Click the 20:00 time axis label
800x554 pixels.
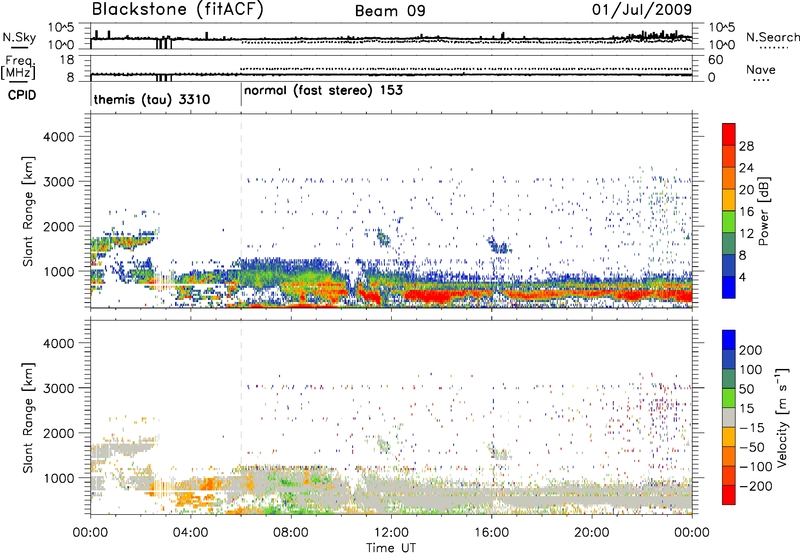592,533
